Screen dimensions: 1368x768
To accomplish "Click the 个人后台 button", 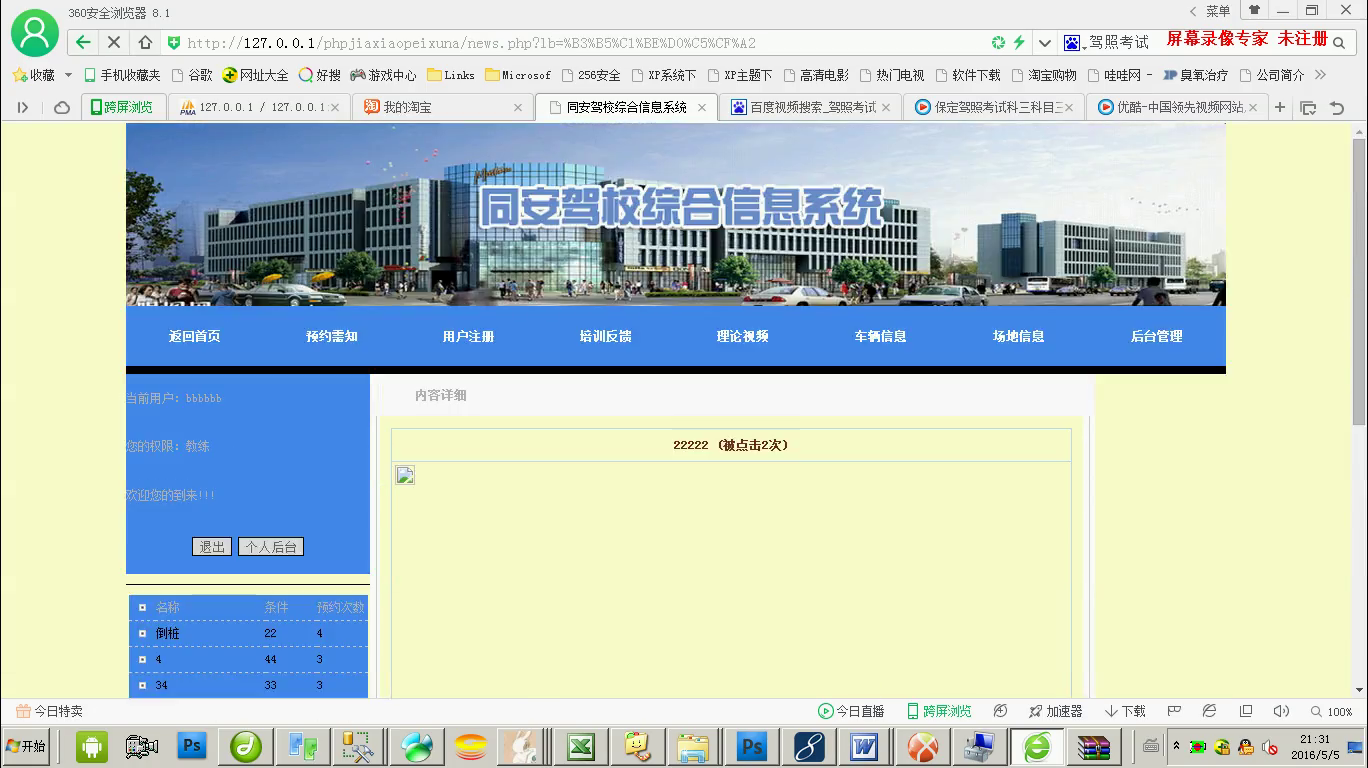I will (270, 547).
